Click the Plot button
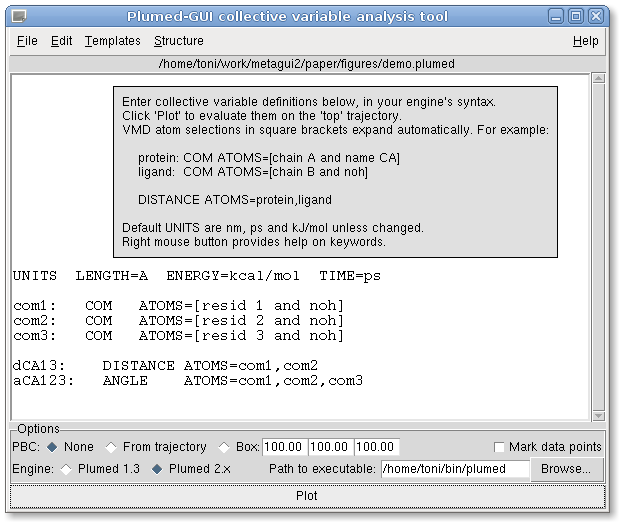The image size is (619, 522). pos(307,496)
